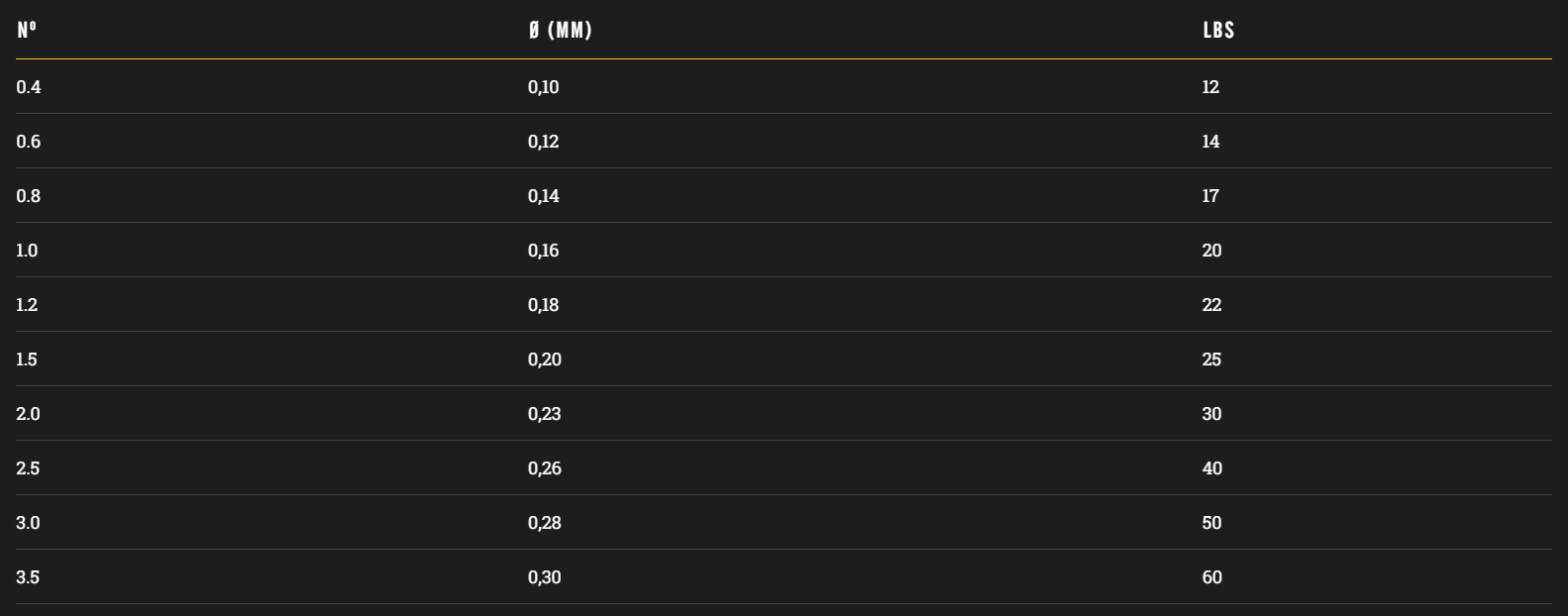Select the 3.5 line number cell
The height and width of the screenshot is (616, 1568).
click(28, 577)
